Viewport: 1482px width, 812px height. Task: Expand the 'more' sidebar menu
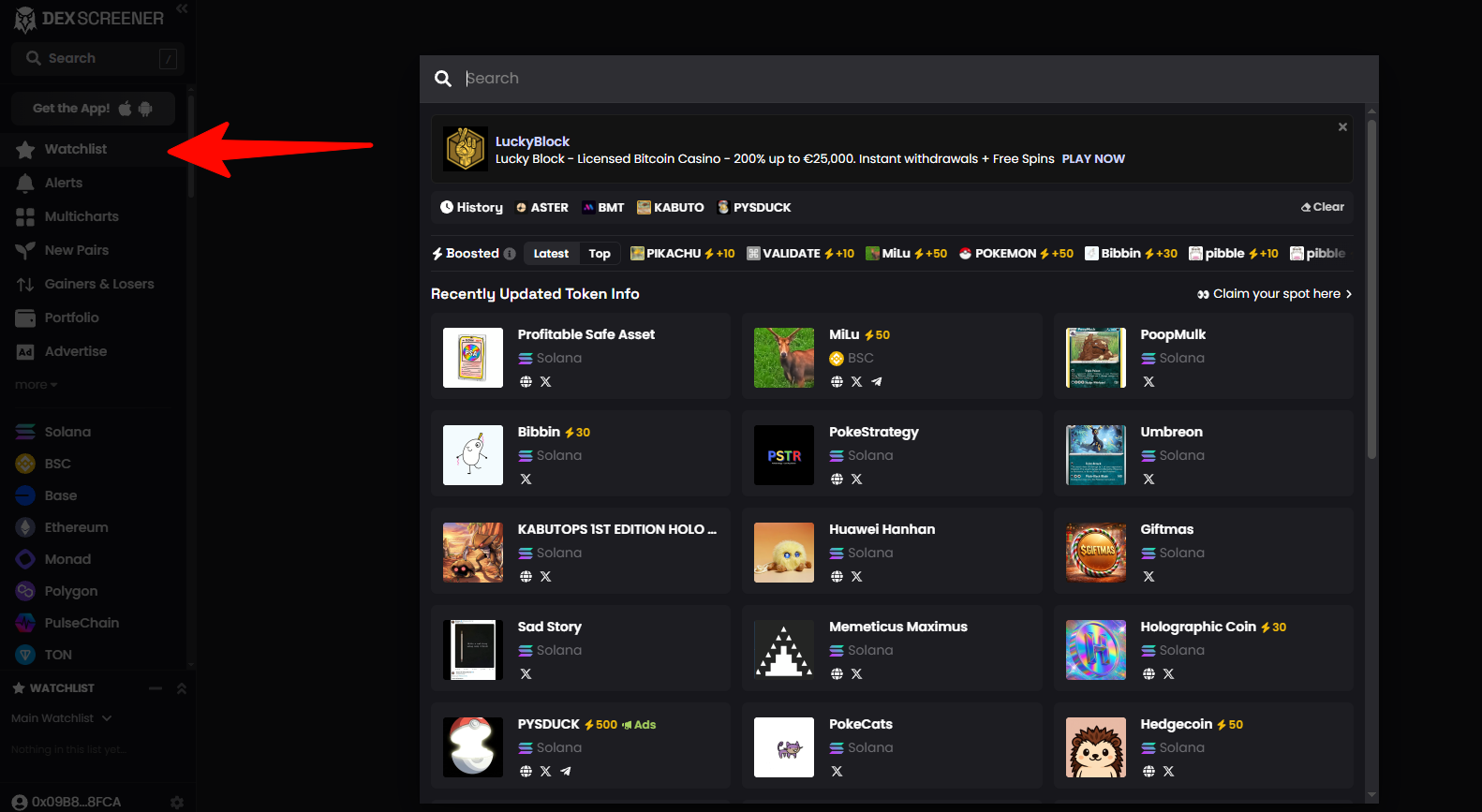pos(36,385)
